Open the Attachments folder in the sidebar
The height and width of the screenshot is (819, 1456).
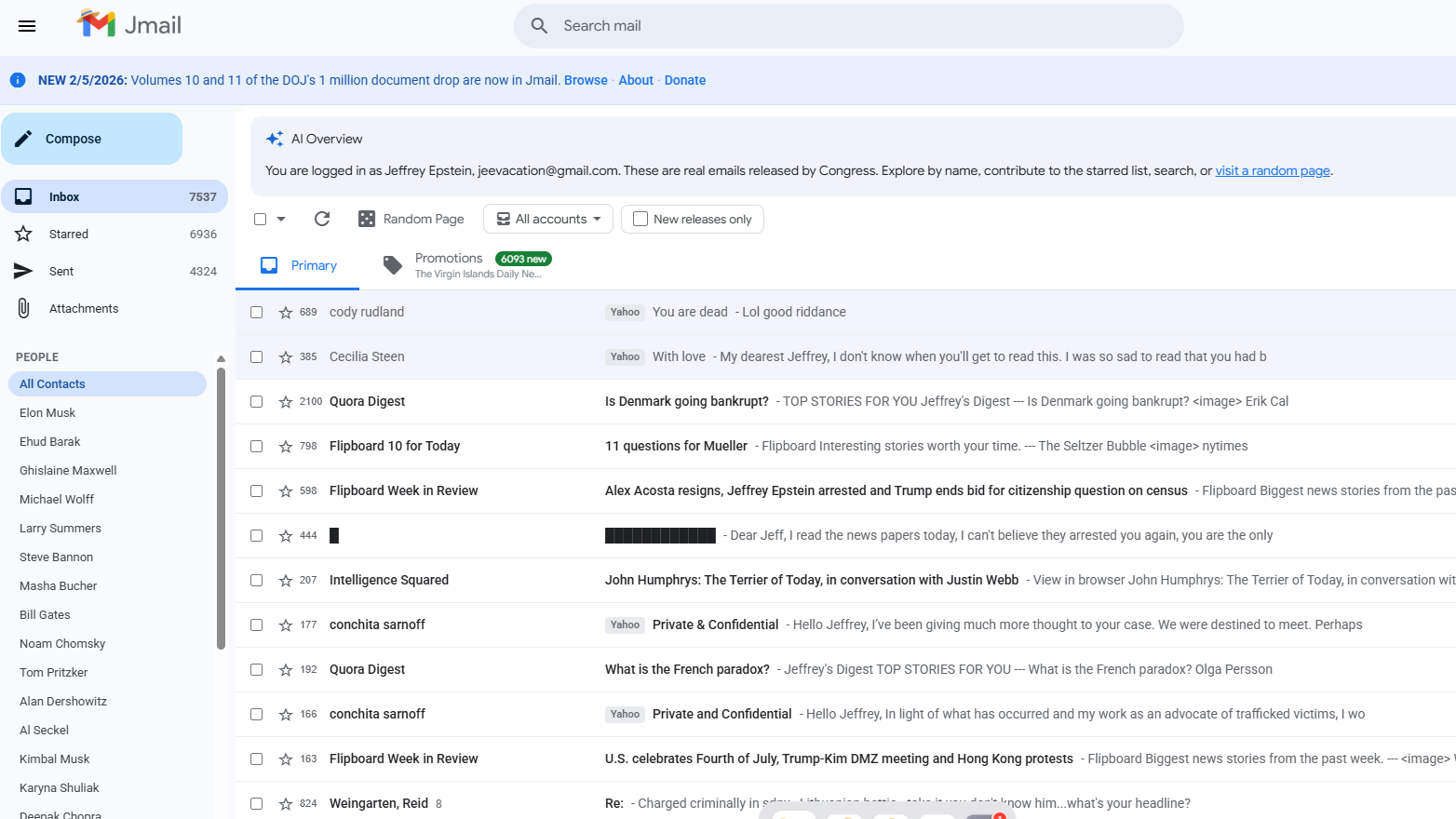pos(83,309)
